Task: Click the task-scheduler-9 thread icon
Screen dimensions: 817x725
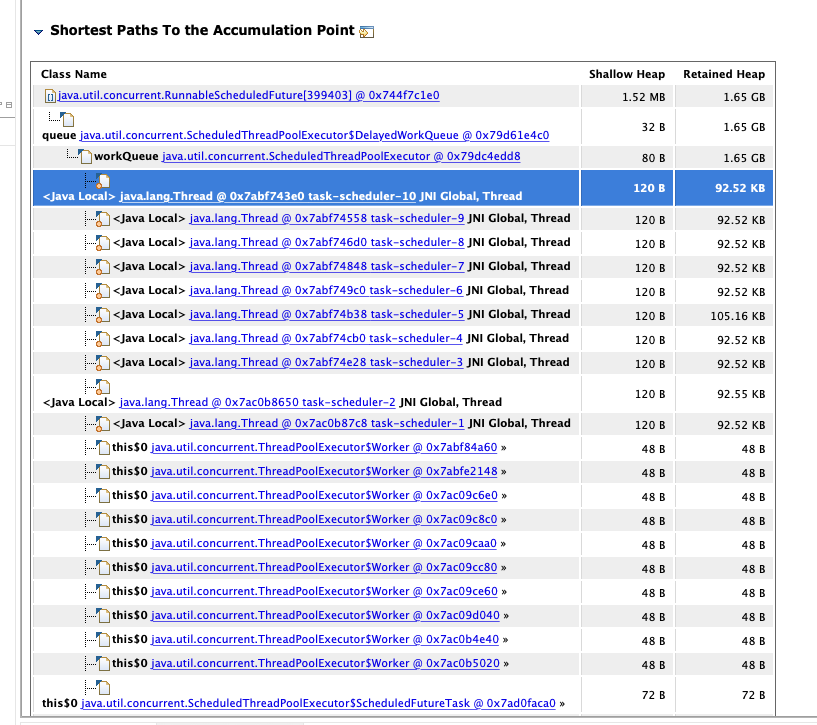Action: point(102,219)
